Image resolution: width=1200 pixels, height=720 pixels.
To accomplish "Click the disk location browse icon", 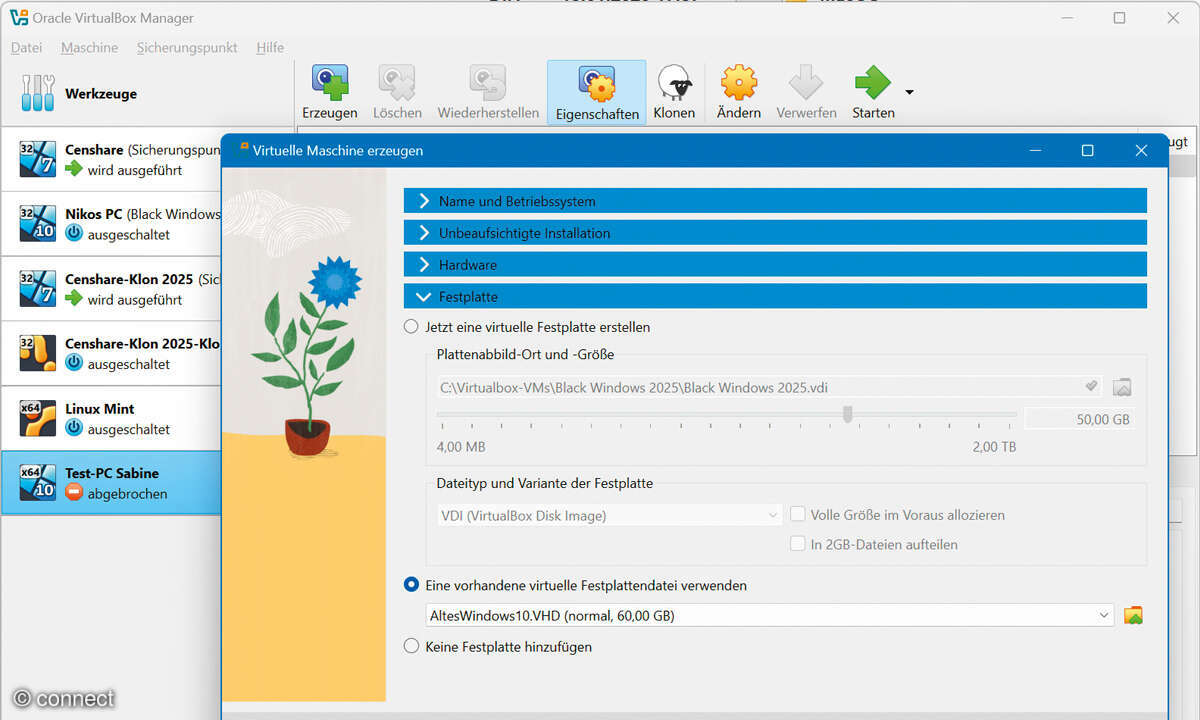I will point(1122,387).
